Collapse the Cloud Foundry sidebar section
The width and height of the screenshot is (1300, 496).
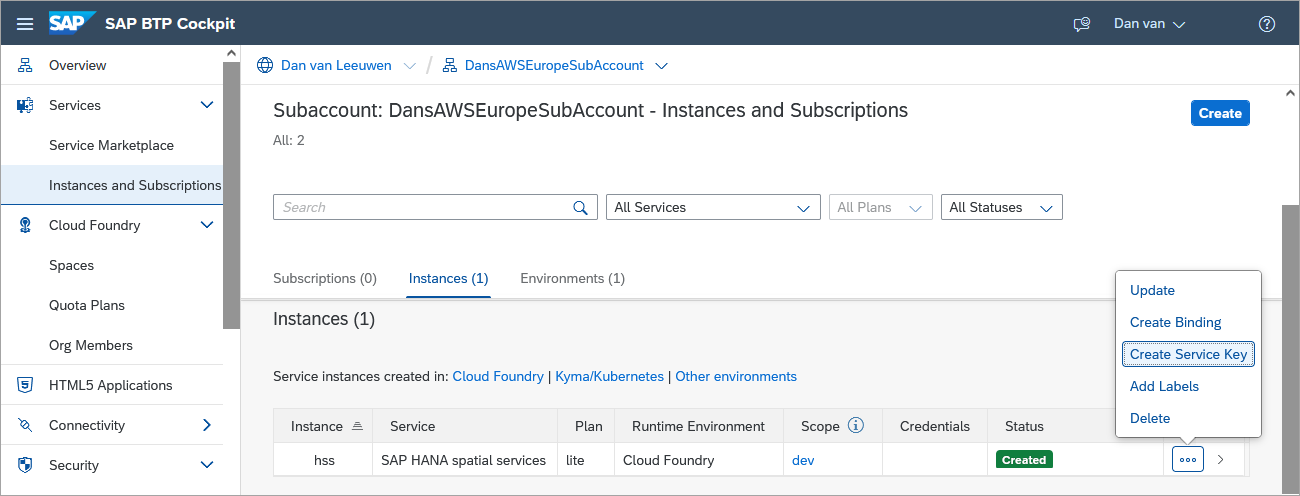click(207, 225)
